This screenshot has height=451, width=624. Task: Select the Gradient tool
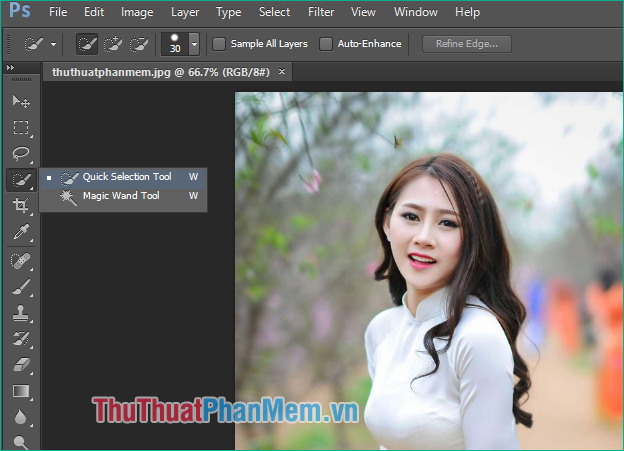click(21, 391)
